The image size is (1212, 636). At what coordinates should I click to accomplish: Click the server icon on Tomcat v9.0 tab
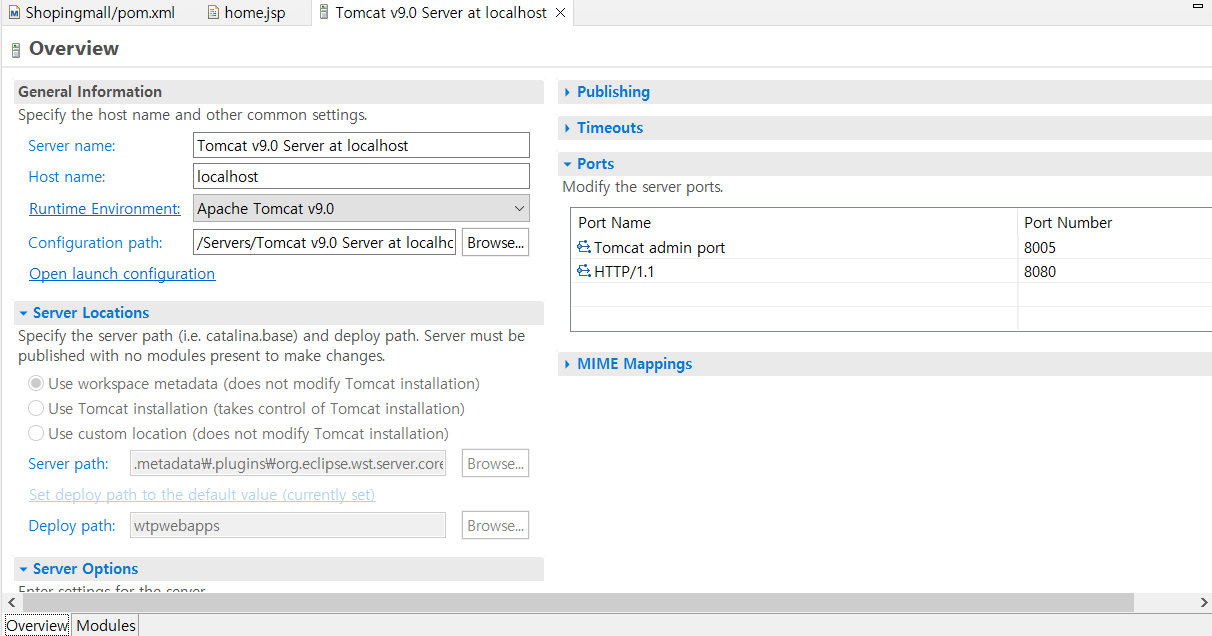click(x=324, y=13)
